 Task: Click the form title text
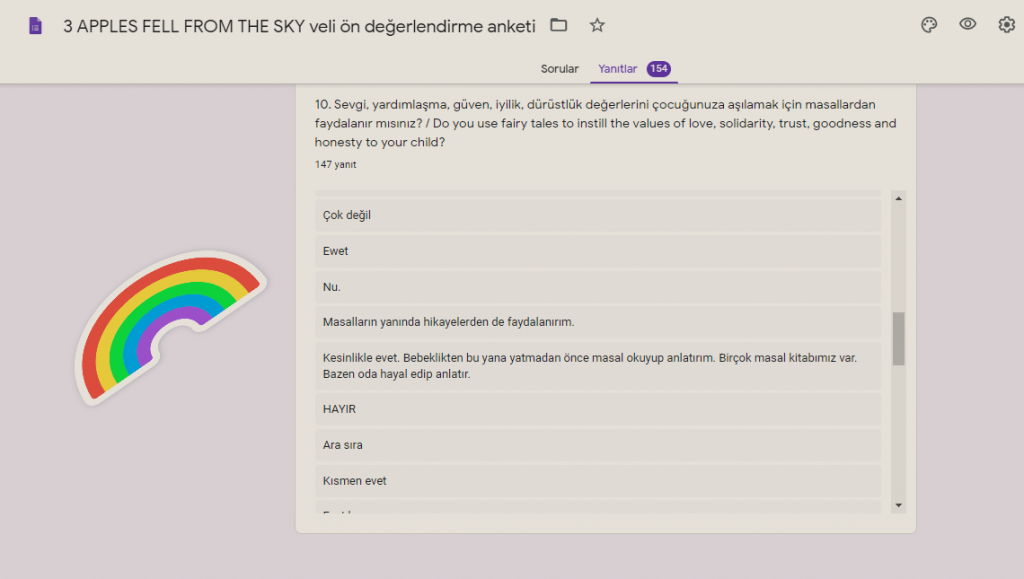point(299,26)
